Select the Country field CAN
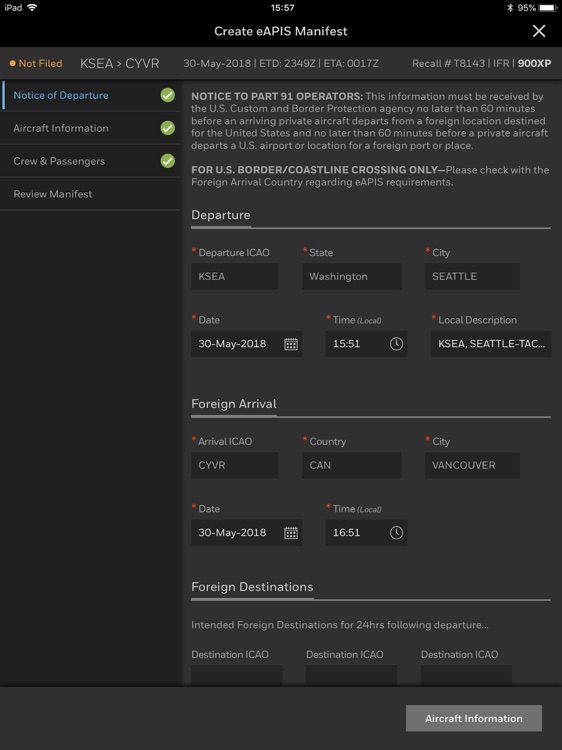 pos(352,465)
